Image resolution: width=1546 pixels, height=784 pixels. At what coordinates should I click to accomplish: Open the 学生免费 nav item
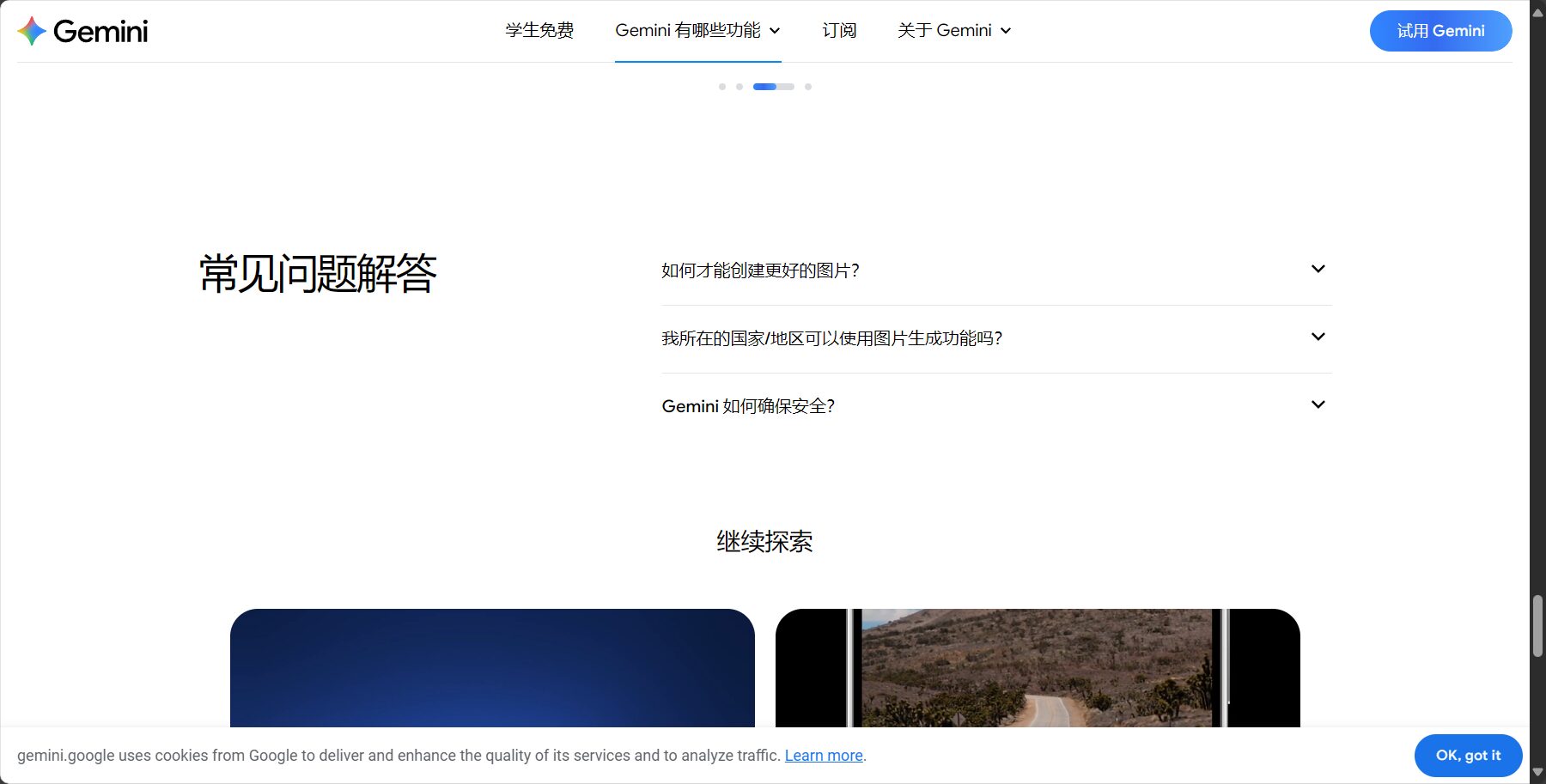[x=539, y=30]
